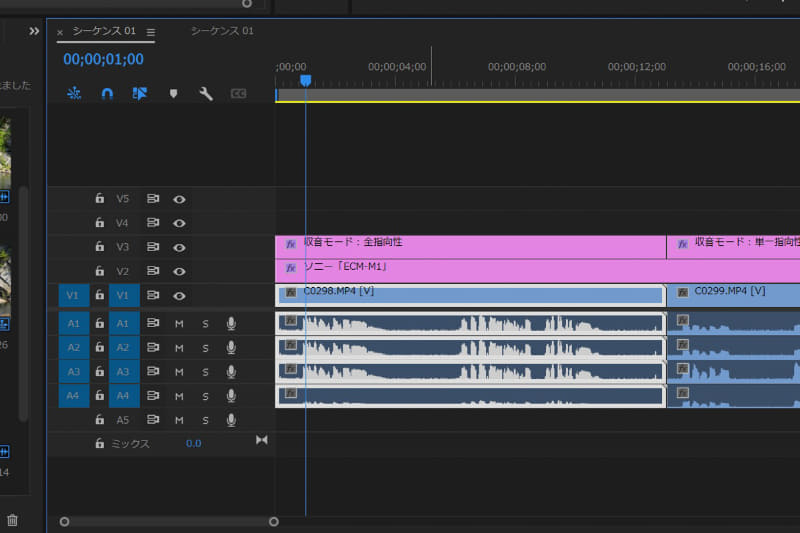
Task: Hide track V2 output eye
Action: pos(179,271)
